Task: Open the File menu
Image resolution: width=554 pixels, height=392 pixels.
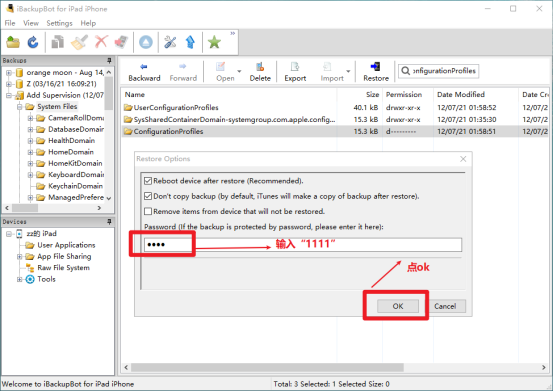Action: click(10, 23)
